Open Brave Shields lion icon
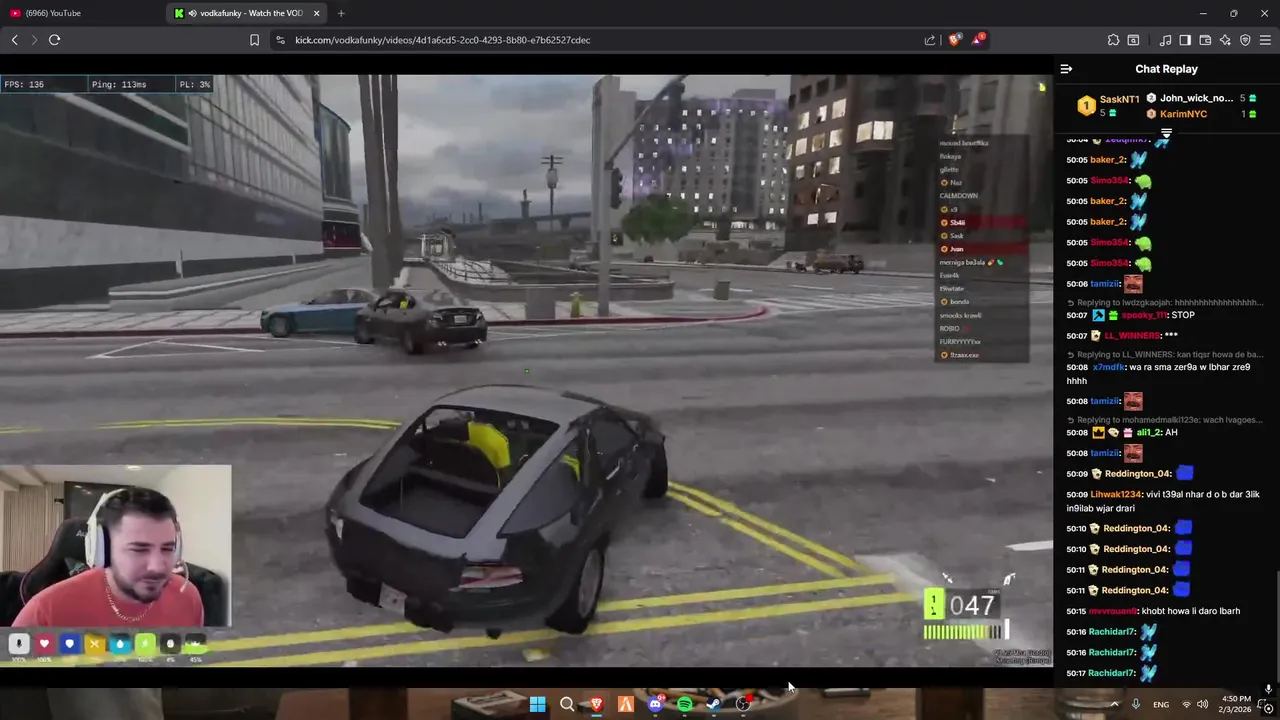1280x720 pixels. (955, 40)
